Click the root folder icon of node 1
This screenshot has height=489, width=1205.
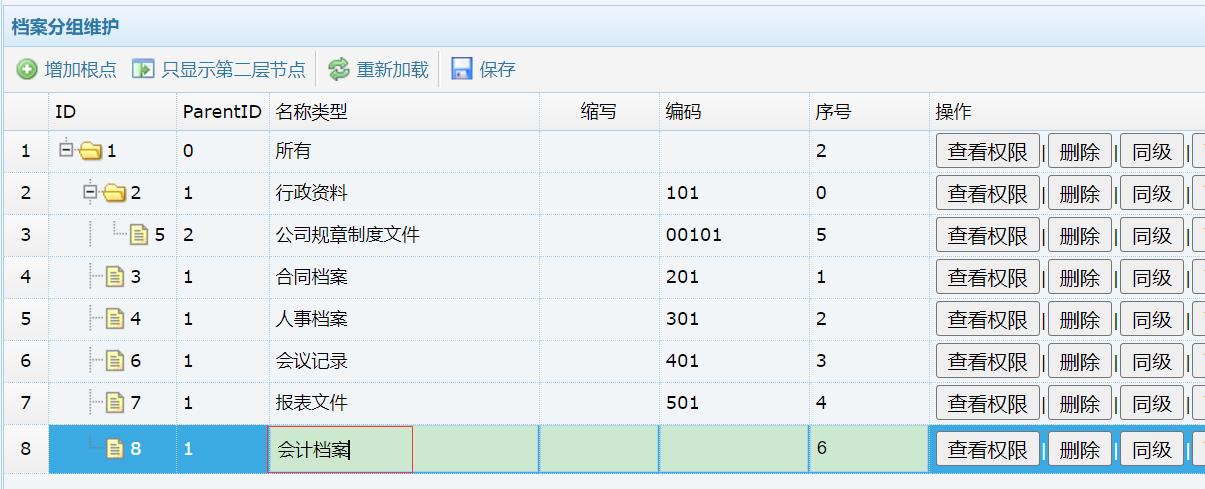[x=91, y=151]
